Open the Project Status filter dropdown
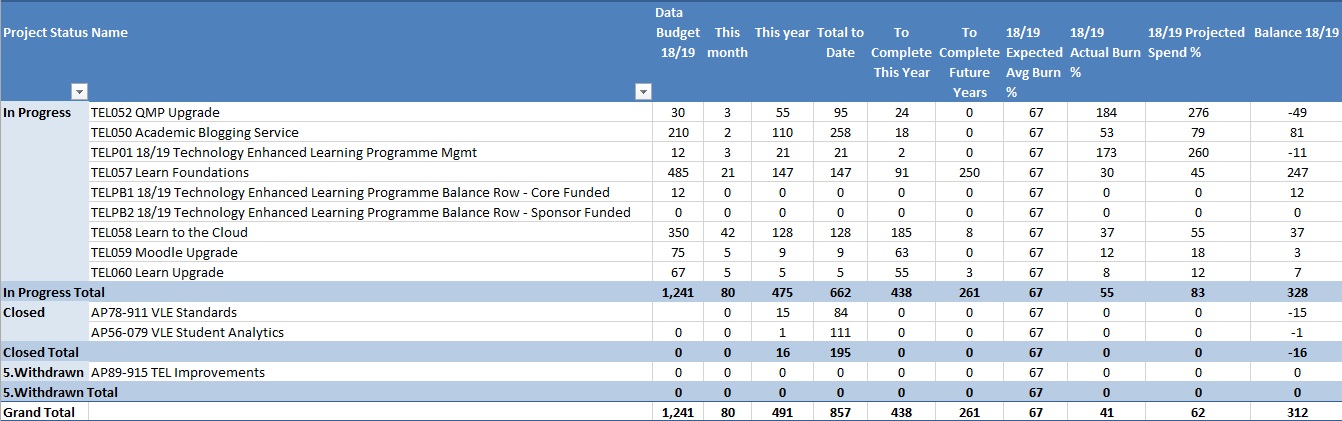The image size is (1342, 421). pos(79,92)
